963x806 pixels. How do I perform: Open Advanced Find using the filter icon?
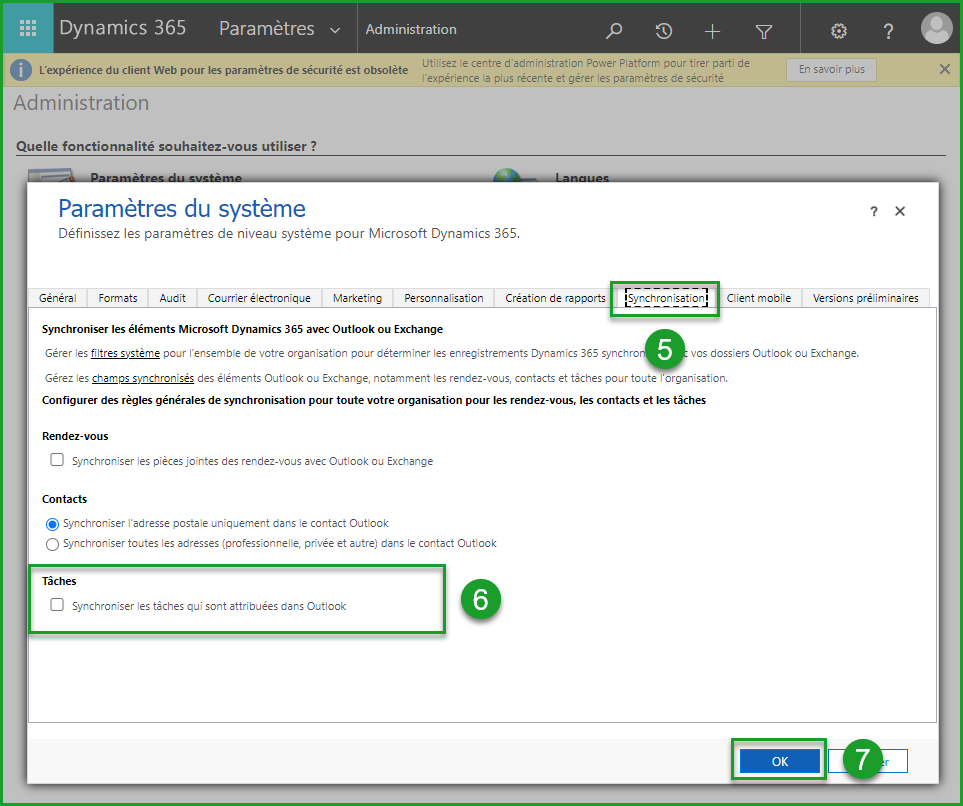pos(763,29)
